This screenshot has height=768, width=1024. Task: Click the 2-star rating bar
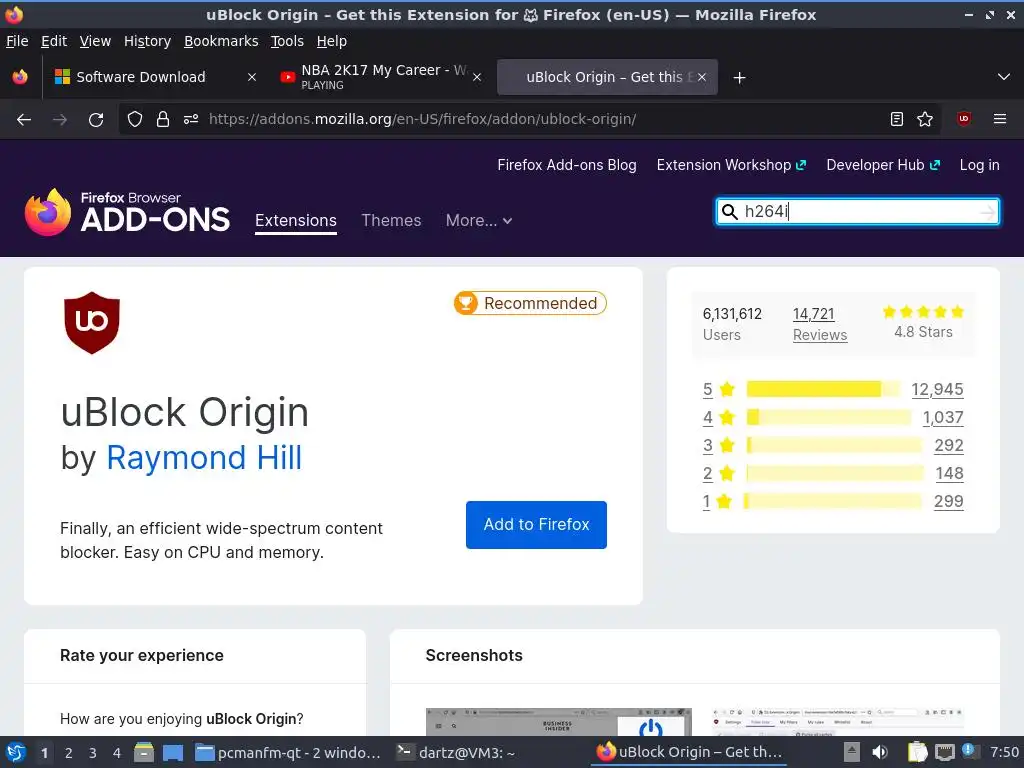point(835,473)
